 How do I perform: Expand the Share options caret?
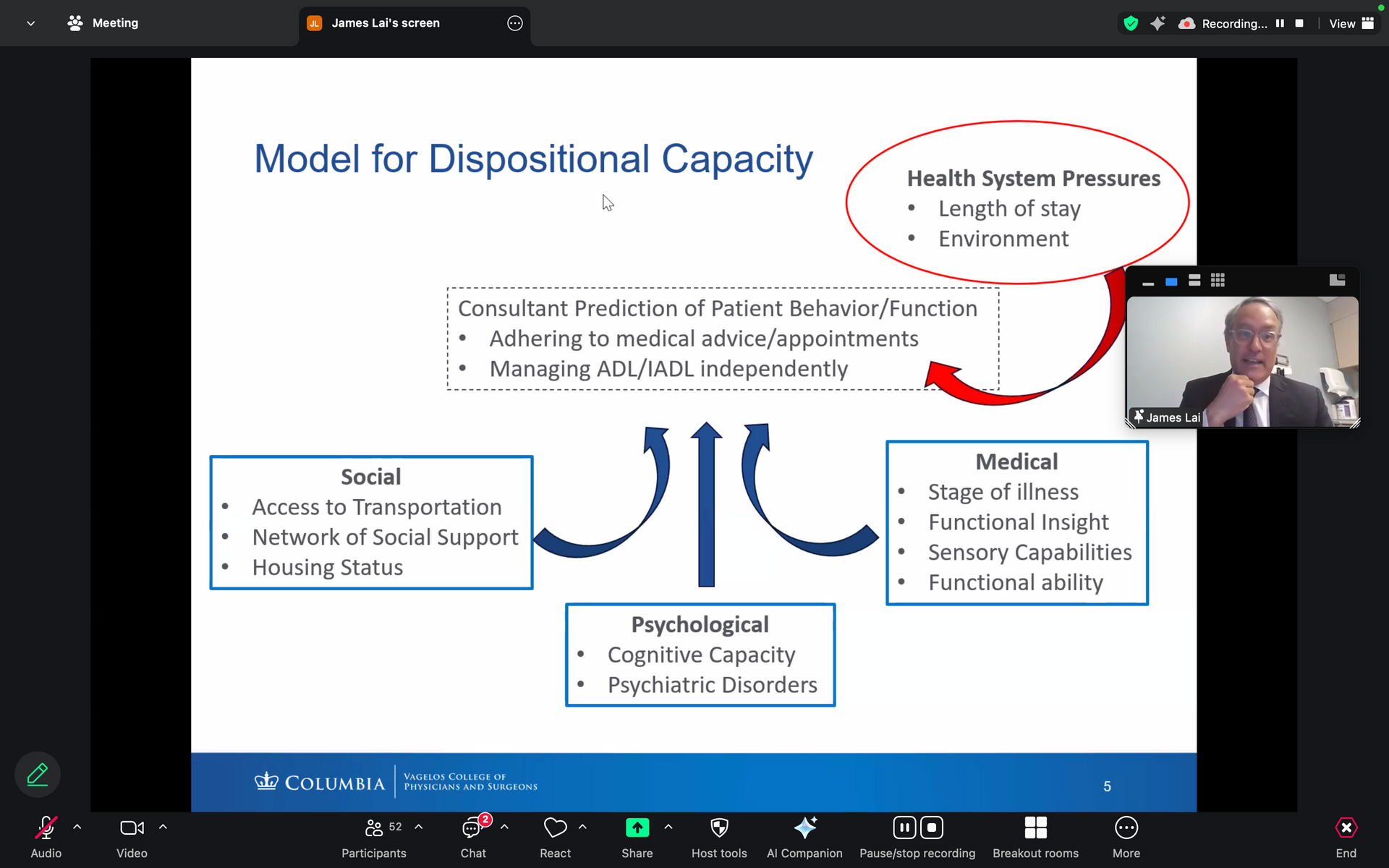[668, 827]
